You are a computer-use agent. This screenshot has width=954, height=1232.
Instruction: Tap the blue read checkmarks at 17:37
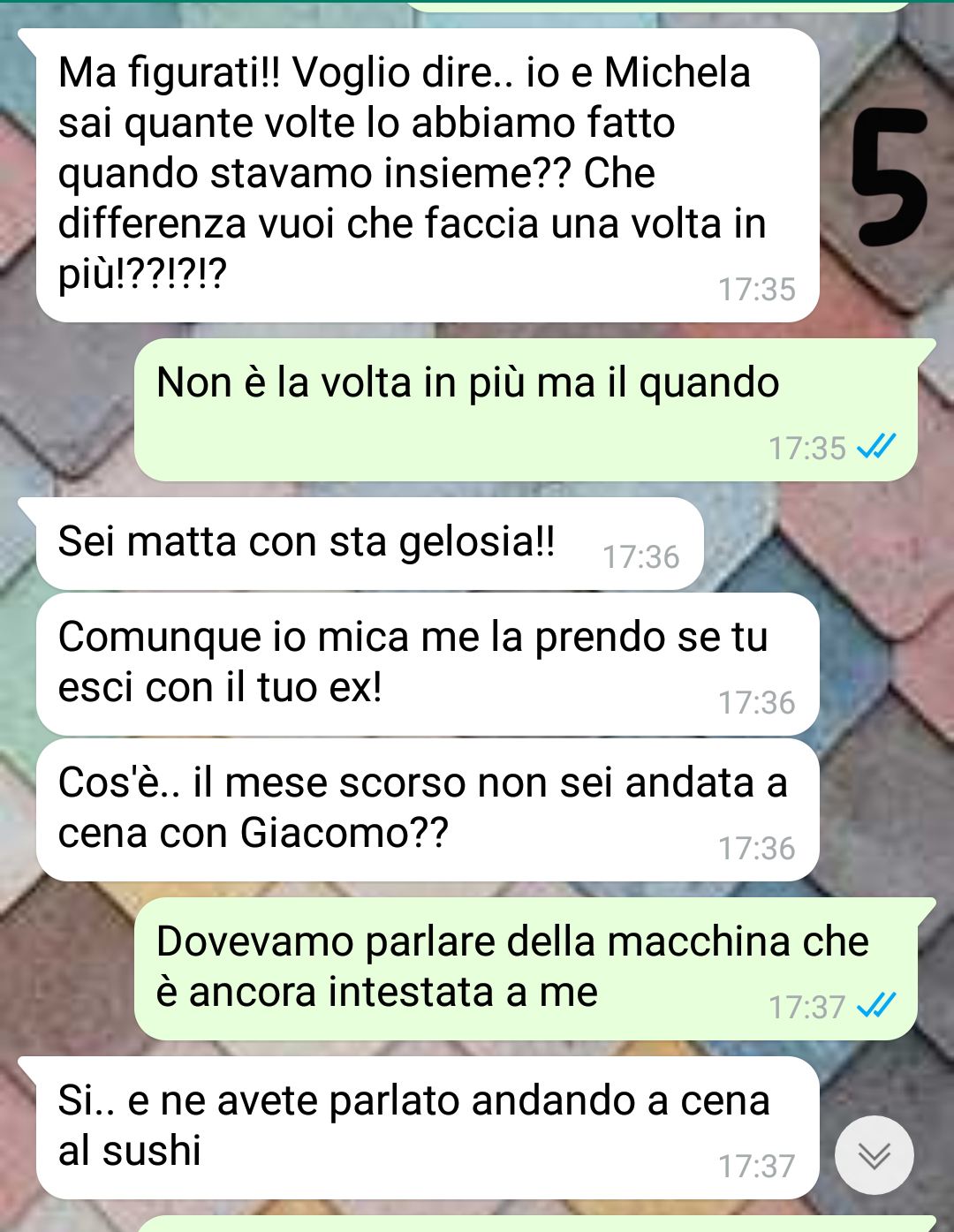[876, 1005]
